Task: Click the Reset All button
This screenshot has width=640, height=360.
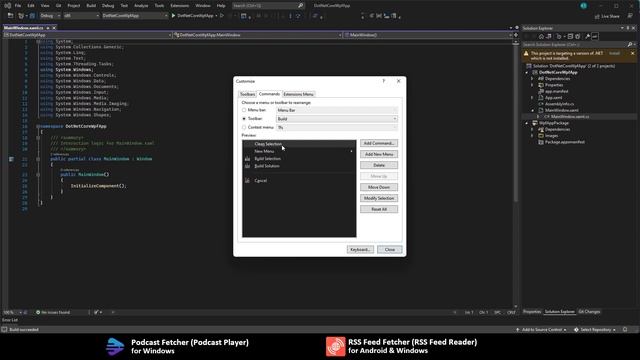Action: [x=379, y=209]
